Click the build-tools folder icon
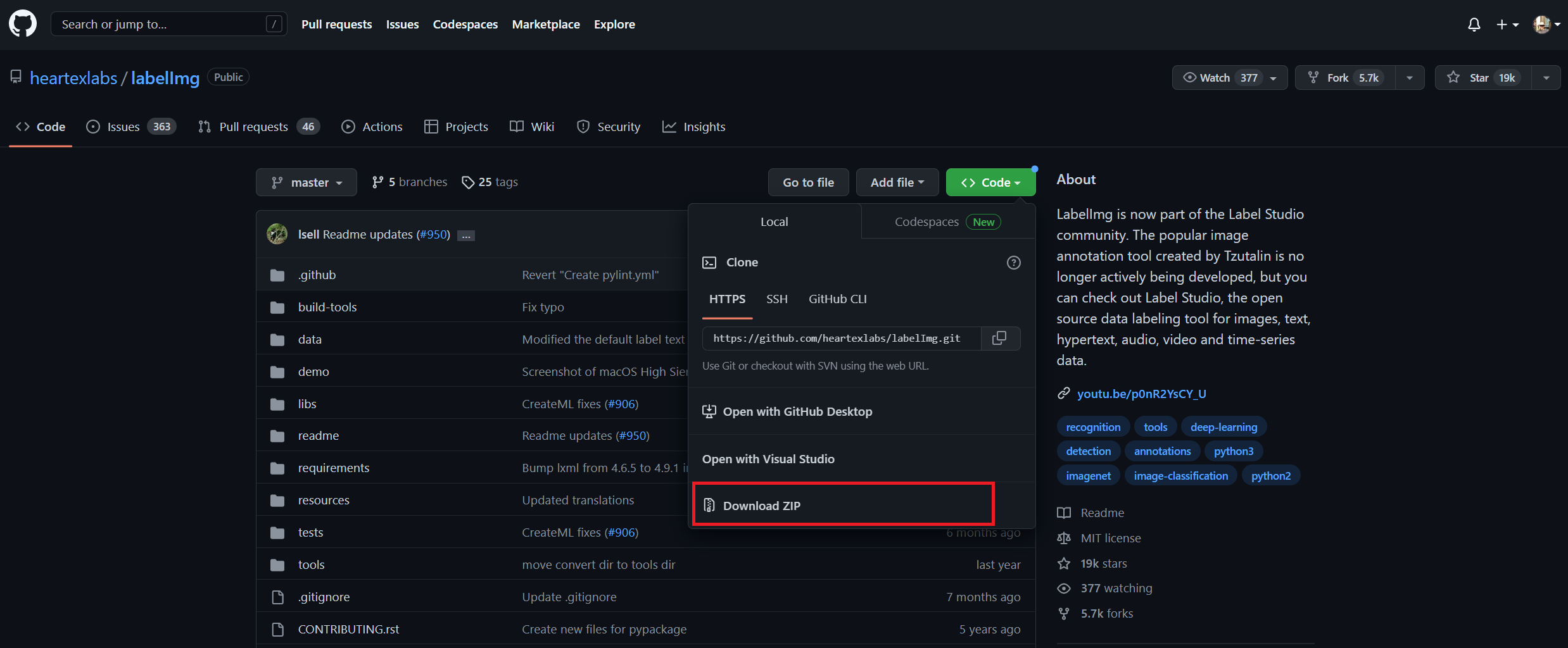Viewport: 1568px width, 648px height. pyautogui.click(x=277, y=308)
